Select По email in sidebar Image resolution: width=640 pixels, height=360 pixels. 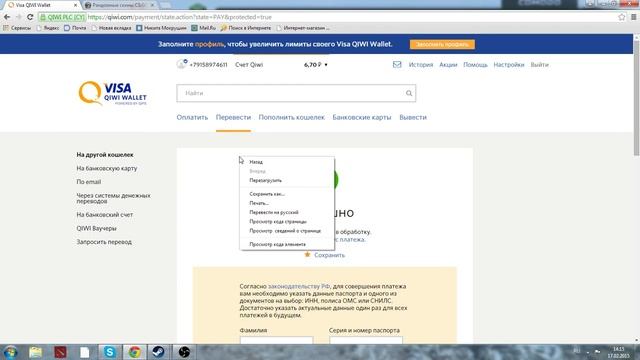pyautogui.click(x=89, y=182)
